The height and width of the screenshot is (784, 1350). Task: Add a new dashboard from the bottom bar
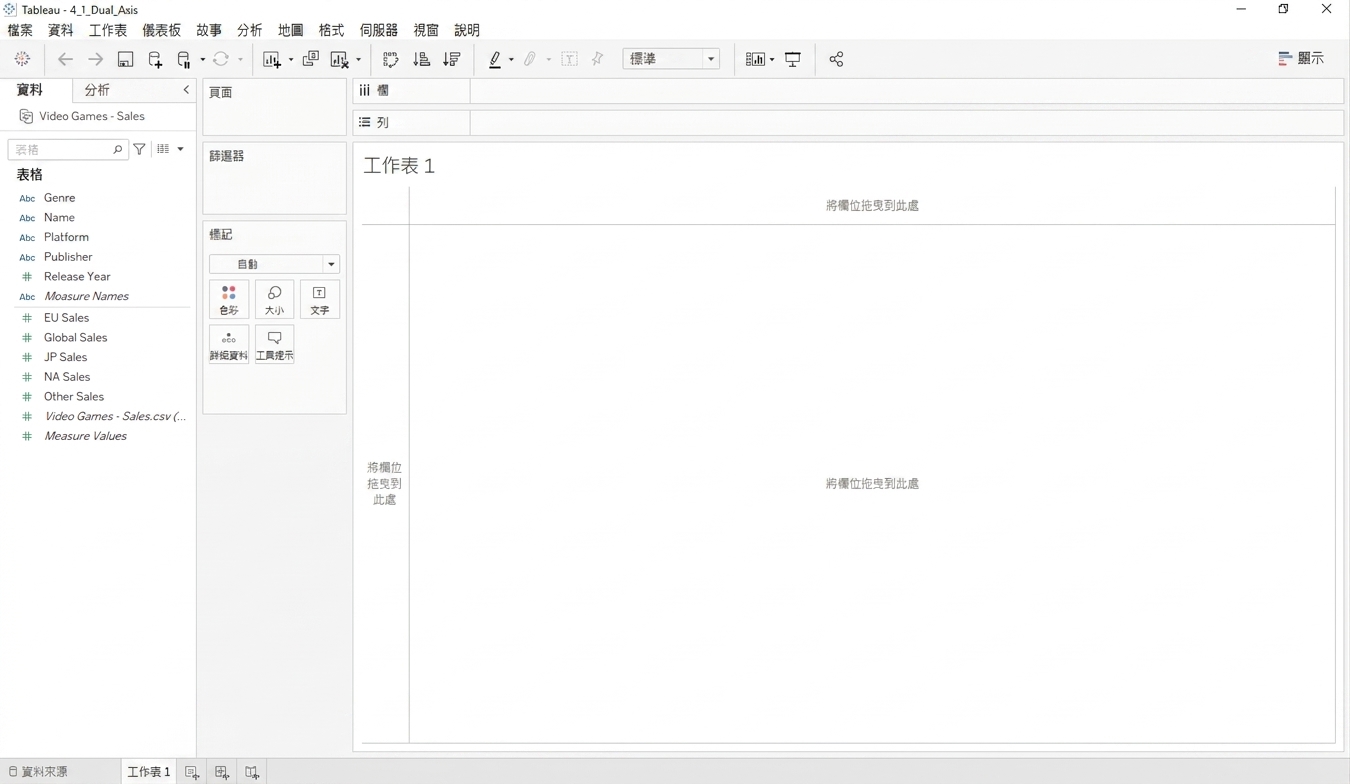click(222, 772)
